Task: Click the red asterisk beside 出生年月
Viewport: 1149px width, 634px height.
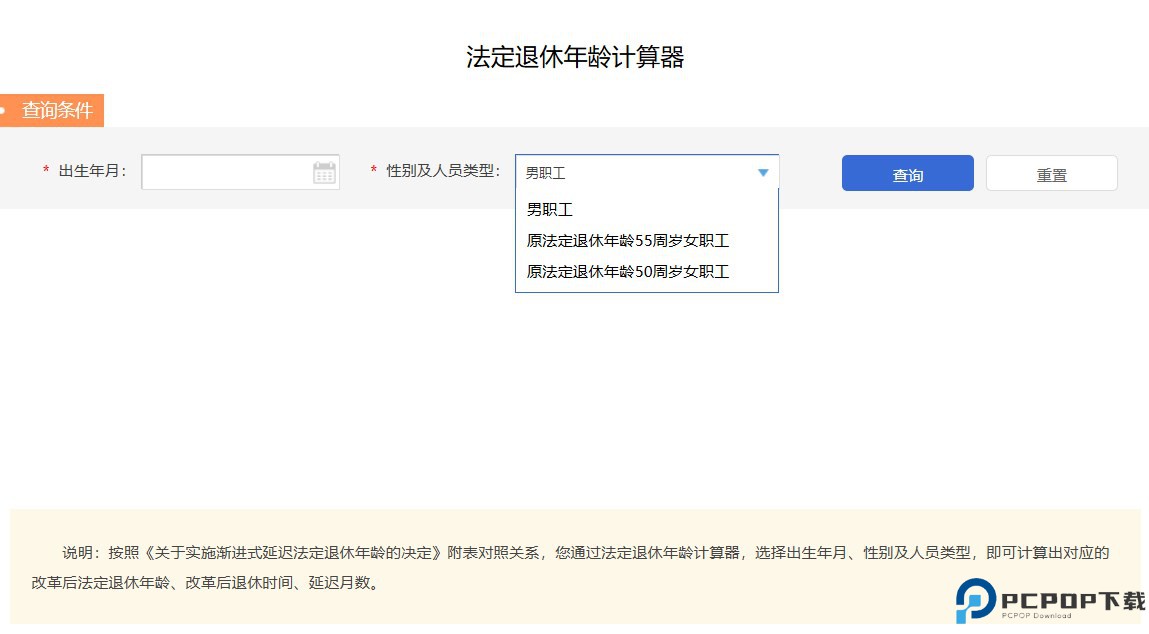Action: 46,171
